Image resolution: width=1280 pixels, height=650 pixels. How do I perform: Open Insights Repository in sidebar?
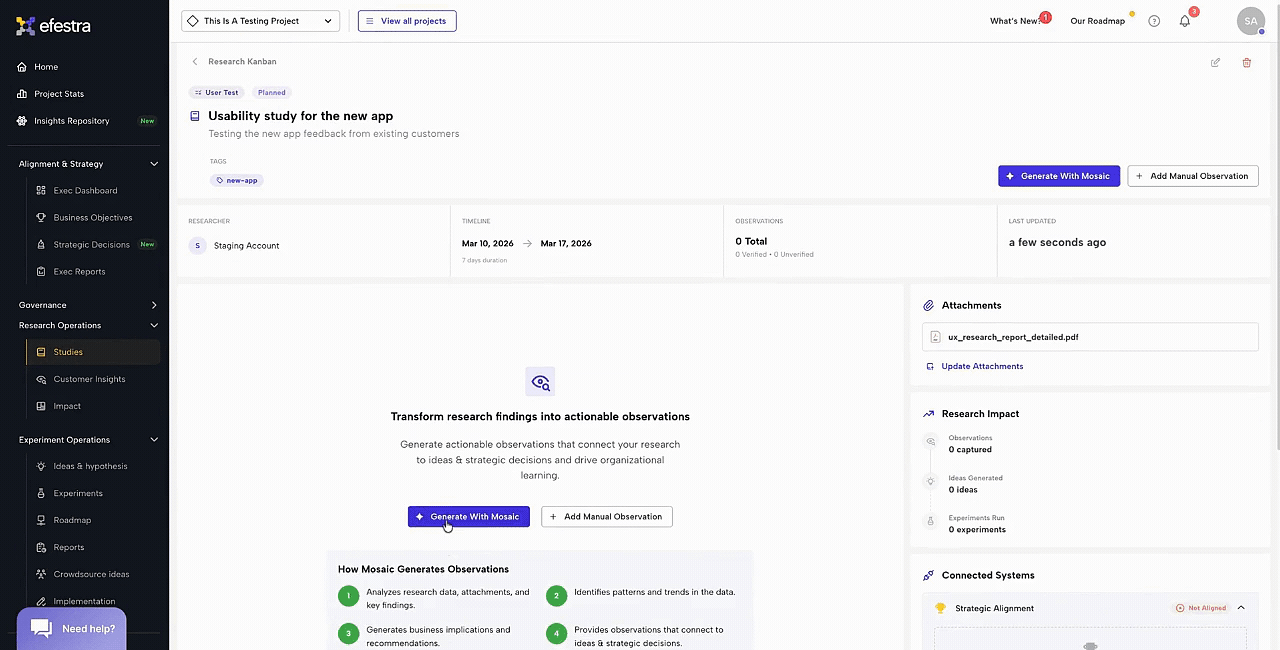71,121
